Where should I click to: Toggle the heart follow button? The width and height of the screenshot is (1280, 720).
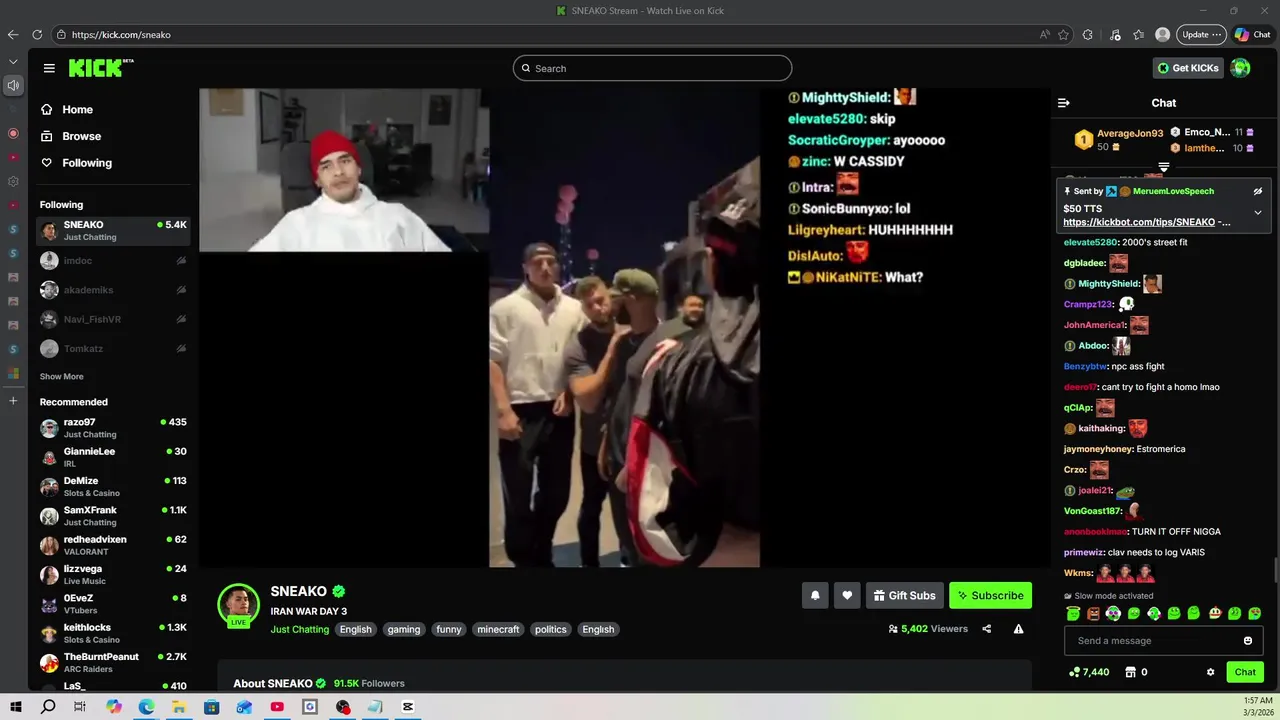click(x=847, y=595)
